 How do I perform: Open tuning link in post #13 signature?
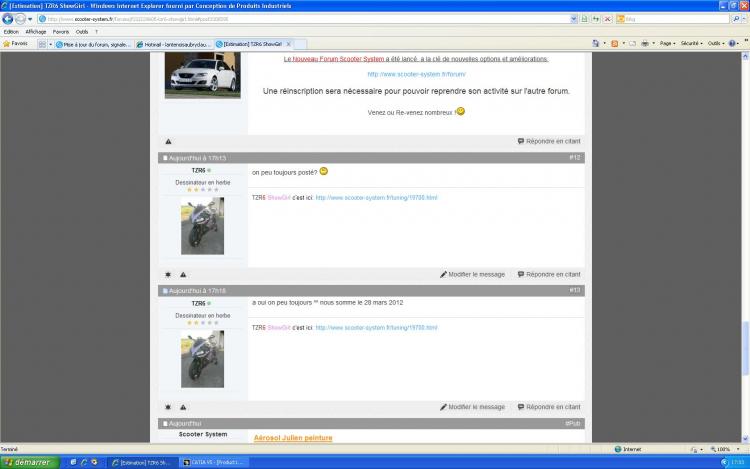(376, 327)
